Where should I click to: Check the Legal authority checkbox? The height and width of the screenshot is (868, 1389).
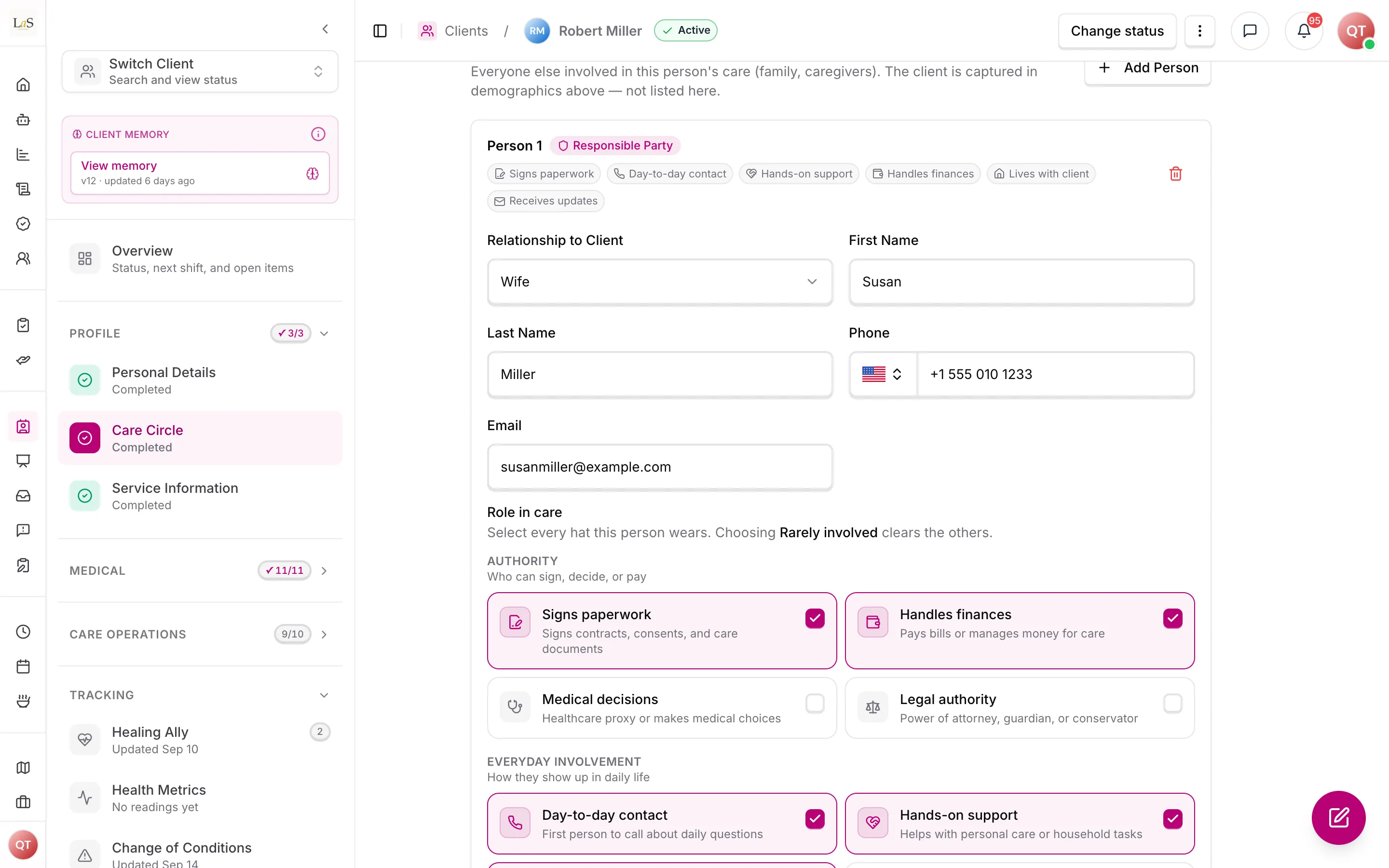pos(1172,703)
